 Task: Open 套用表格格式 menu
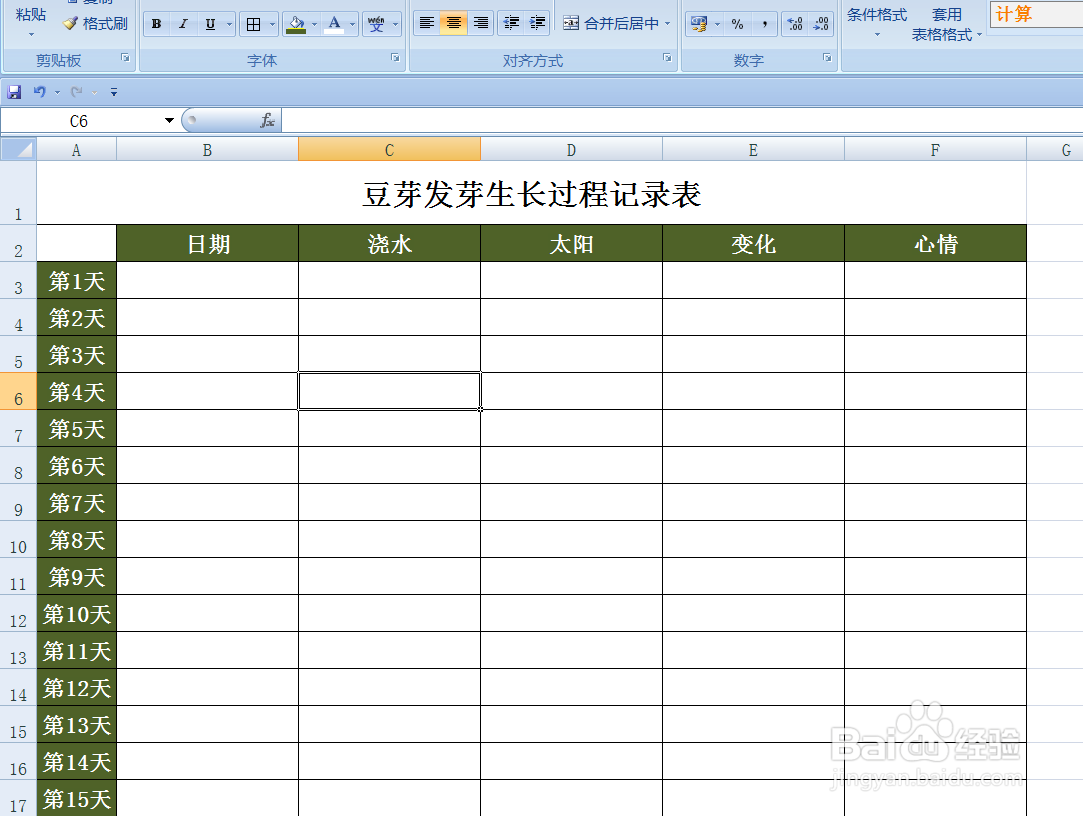pos(946,24)
